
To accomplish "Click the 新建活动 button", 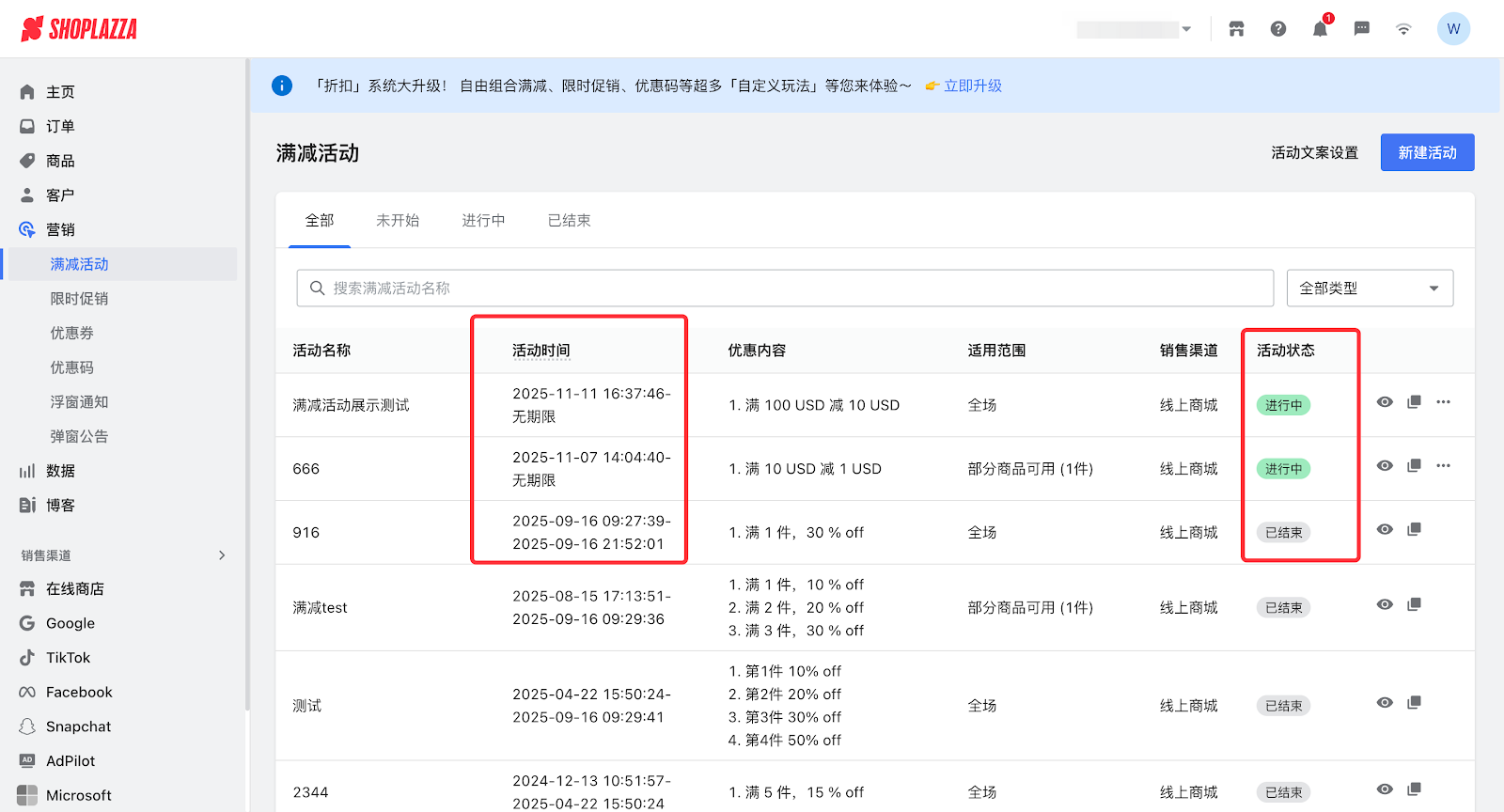I will coord(1426,153).
